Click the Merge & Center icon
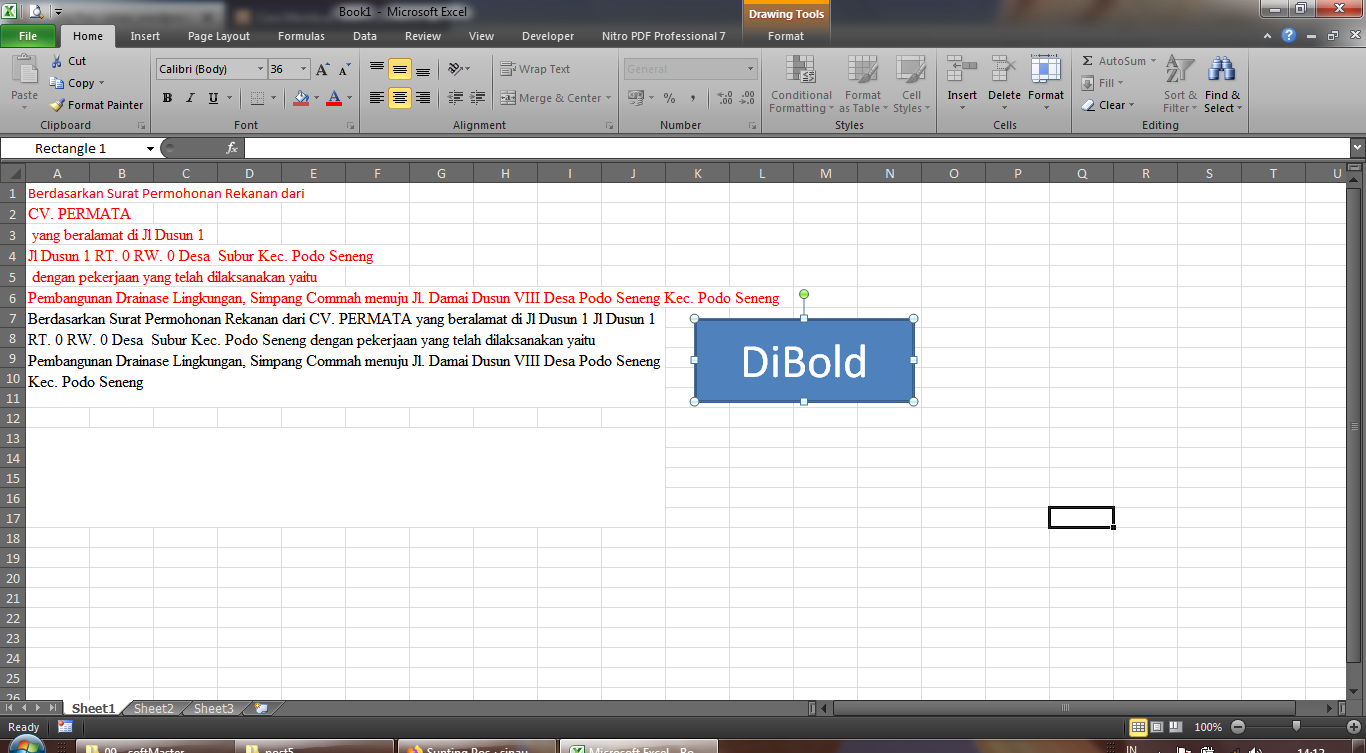Viewport: 1366px width, 753px height. pos(551,98)
